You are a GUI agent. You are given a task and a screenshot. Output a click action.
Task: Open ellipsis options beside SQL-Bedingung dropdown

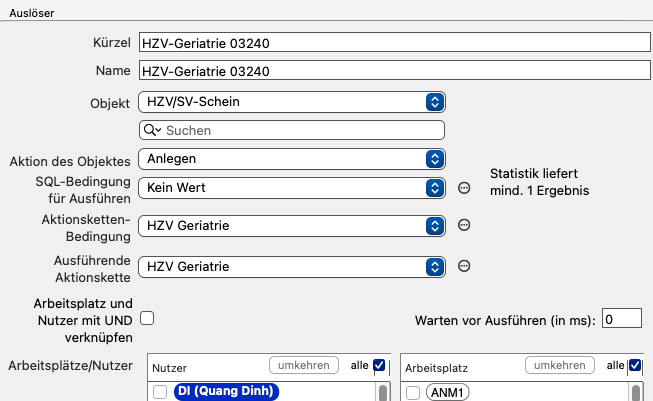coord(464,188)
